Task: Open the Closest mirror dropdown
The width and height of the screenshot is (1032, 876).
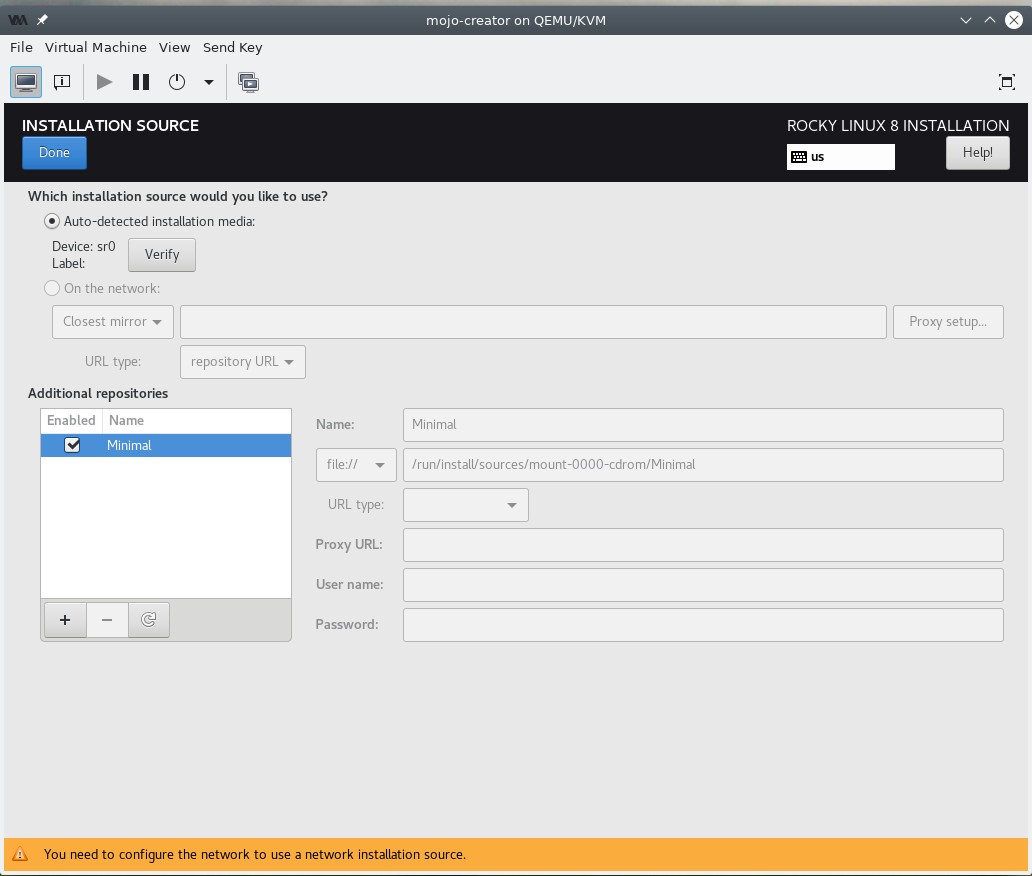Action: [112, 322]
